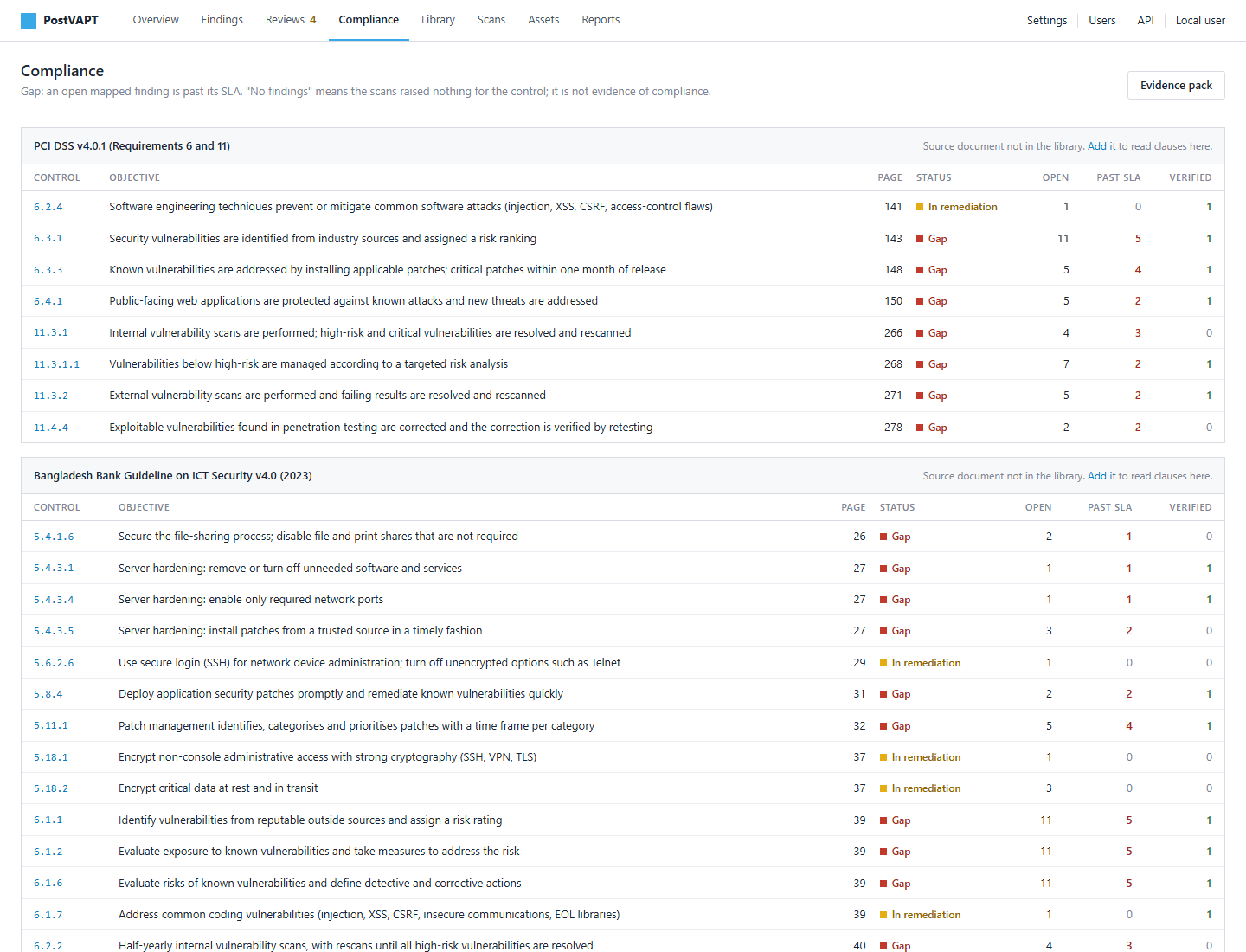Open the Overview tab
This screenshot has height=952, width=1246.
point(156,20)
